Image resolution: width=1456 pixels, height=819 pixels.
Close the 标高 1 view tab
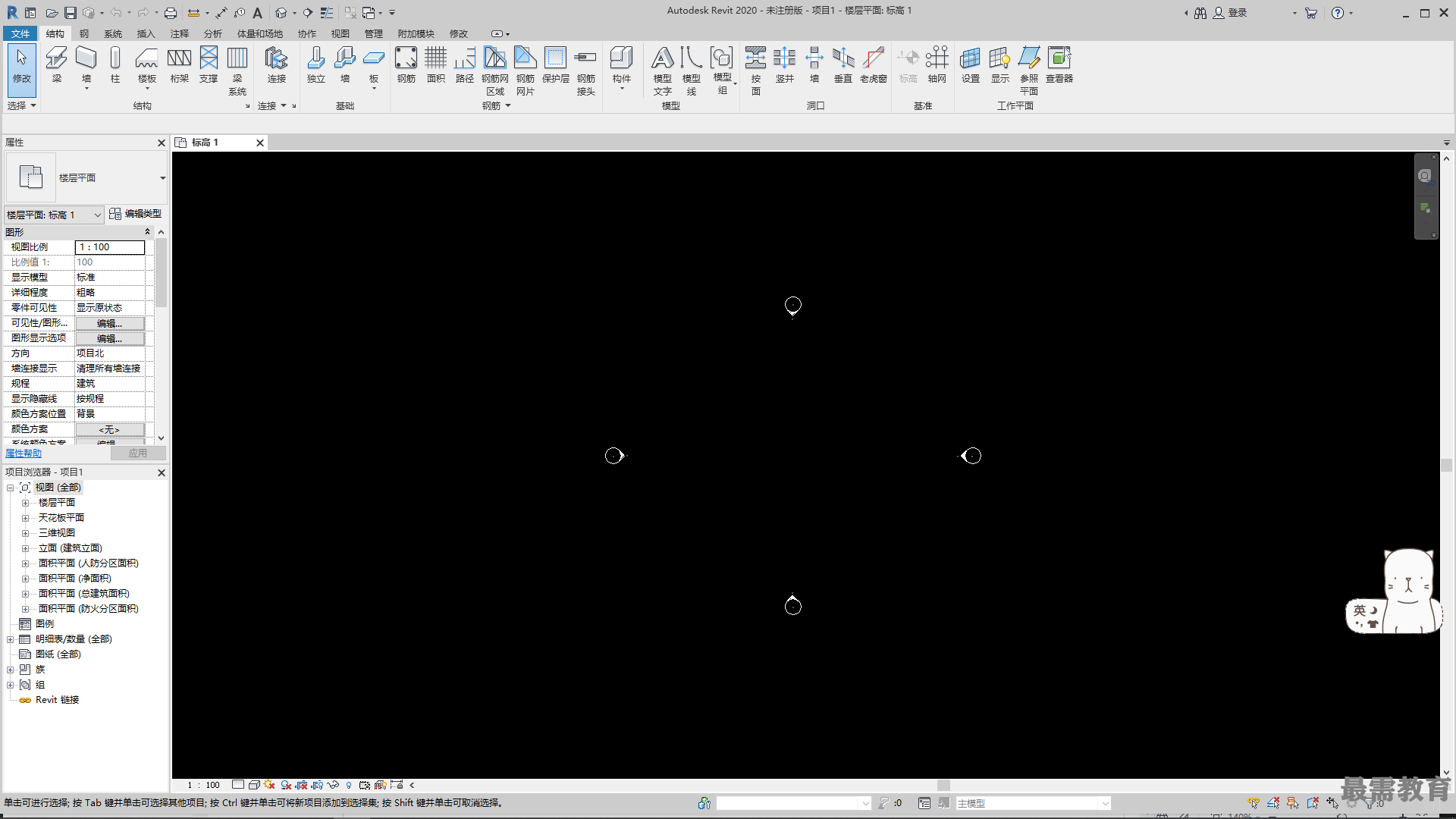(x=259, y=143)
